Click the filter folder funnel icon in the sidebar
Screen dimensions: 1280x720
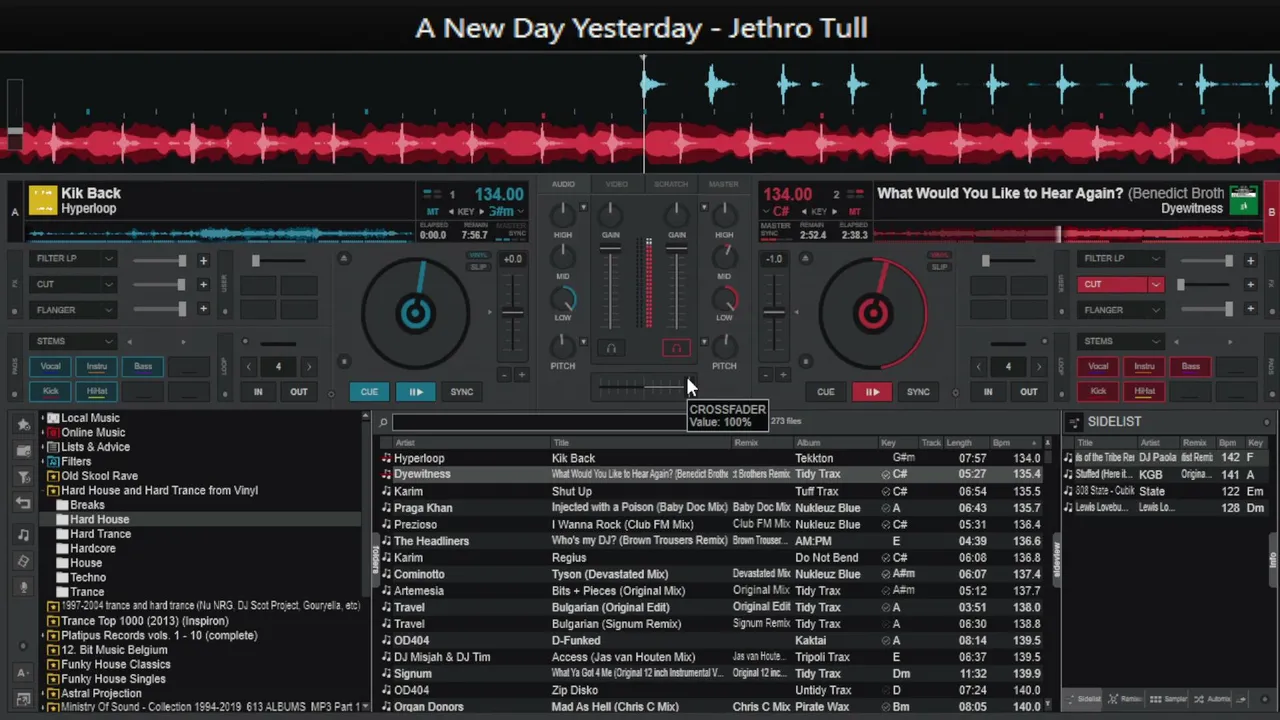pyautogui.click(x=24, y=477)
